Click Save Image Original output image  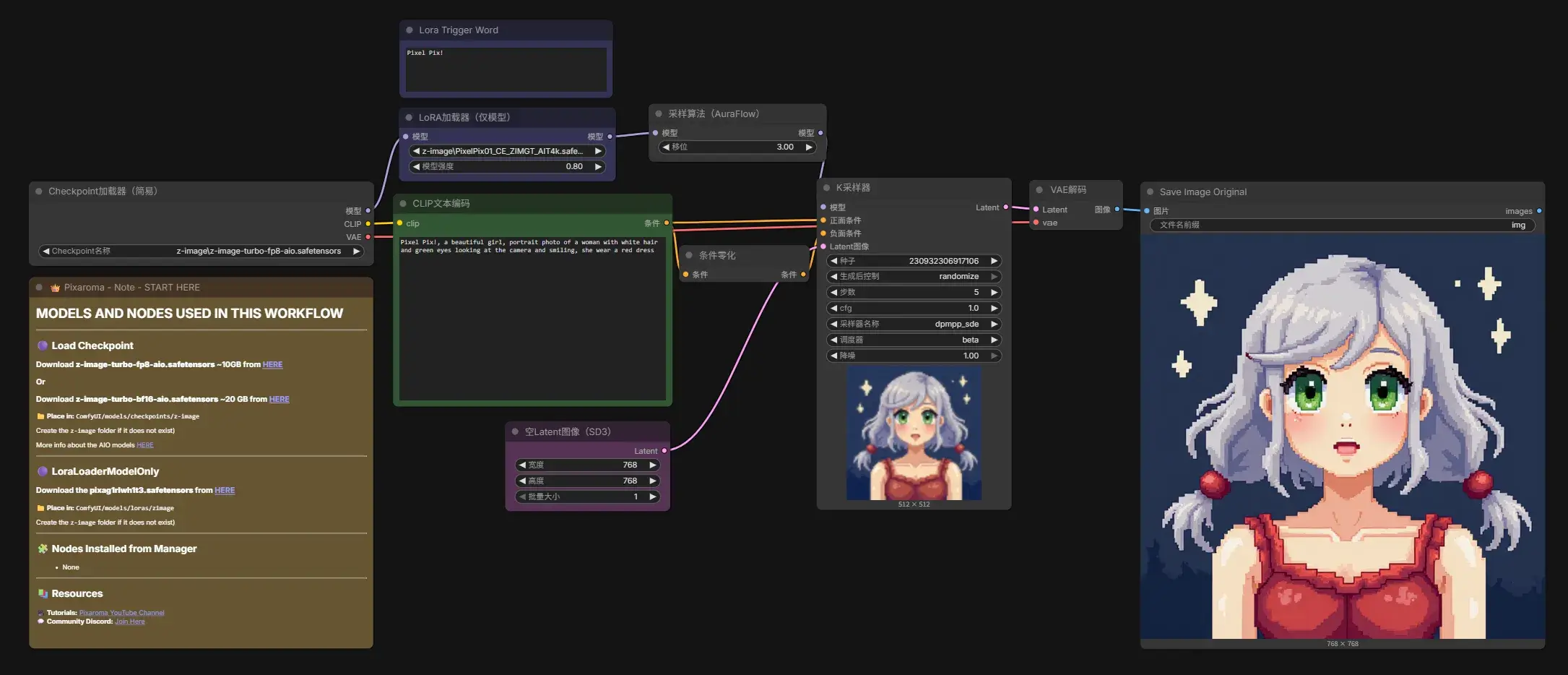1342,437
